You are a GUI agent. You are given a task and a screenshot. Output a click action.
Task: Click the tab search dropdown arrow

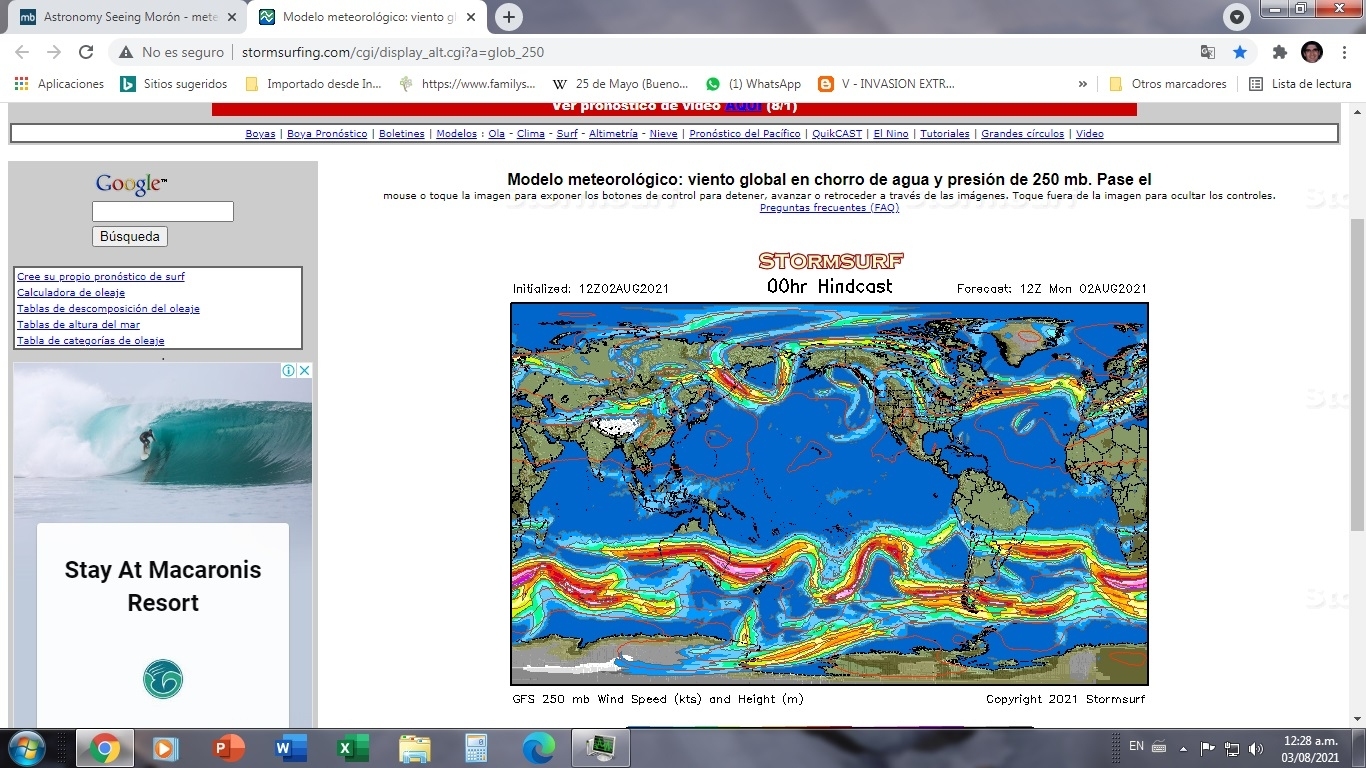(1237, 17)
